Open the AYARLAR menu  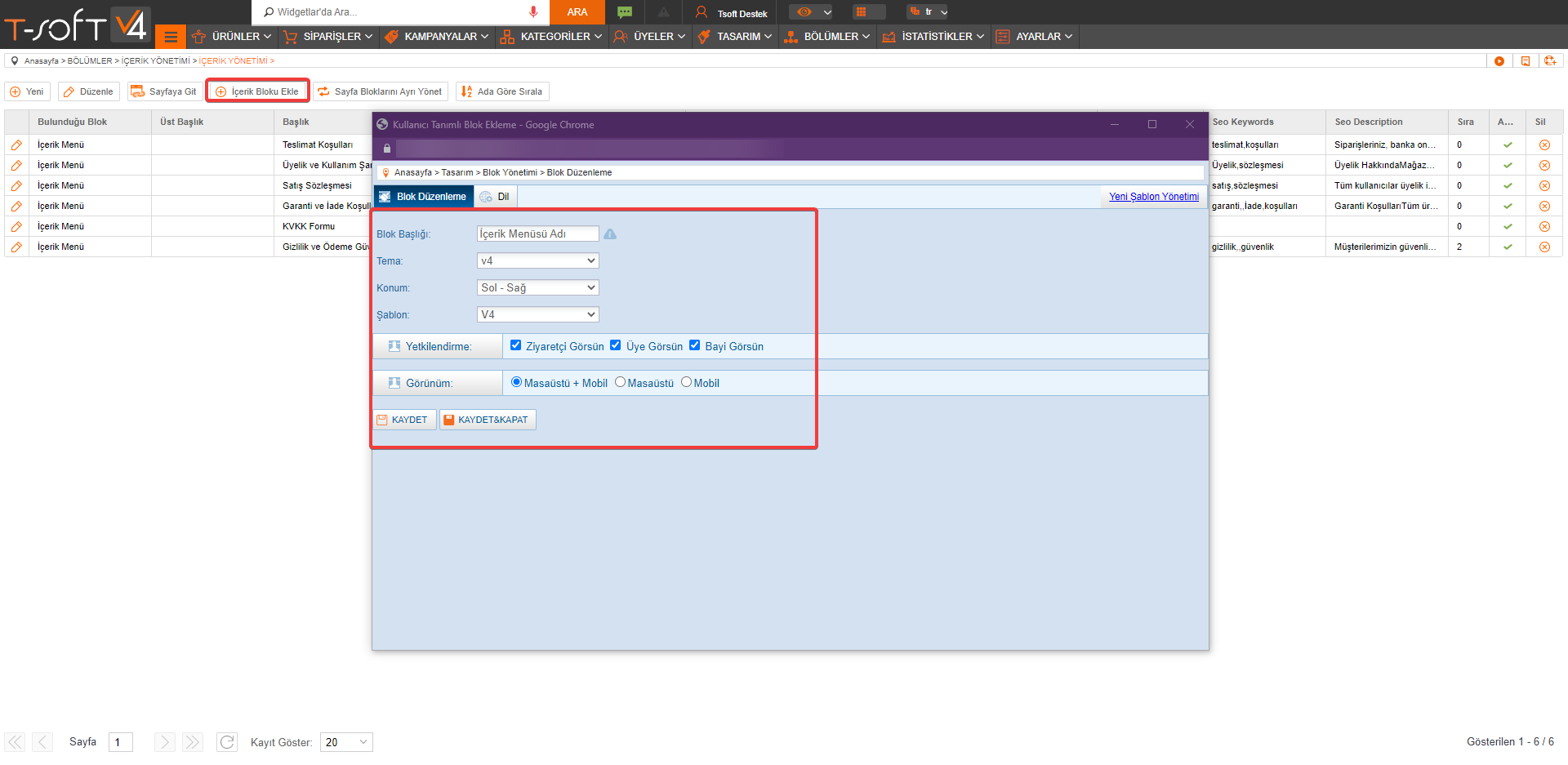coord(1034,37)
